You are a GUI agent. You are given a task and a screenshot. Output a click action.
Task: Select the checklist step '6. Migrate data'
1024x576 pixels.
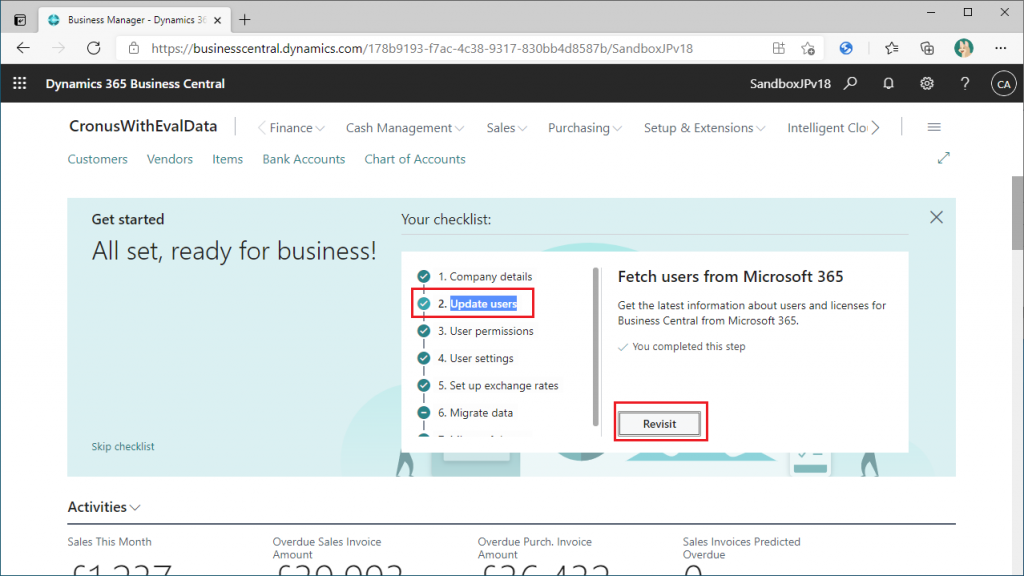tap(466, 413)
